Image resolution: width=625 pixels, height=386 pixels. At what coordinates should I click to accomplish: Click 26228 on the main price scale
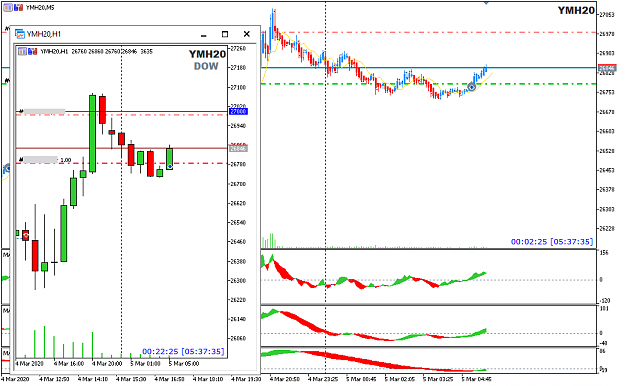607,228
